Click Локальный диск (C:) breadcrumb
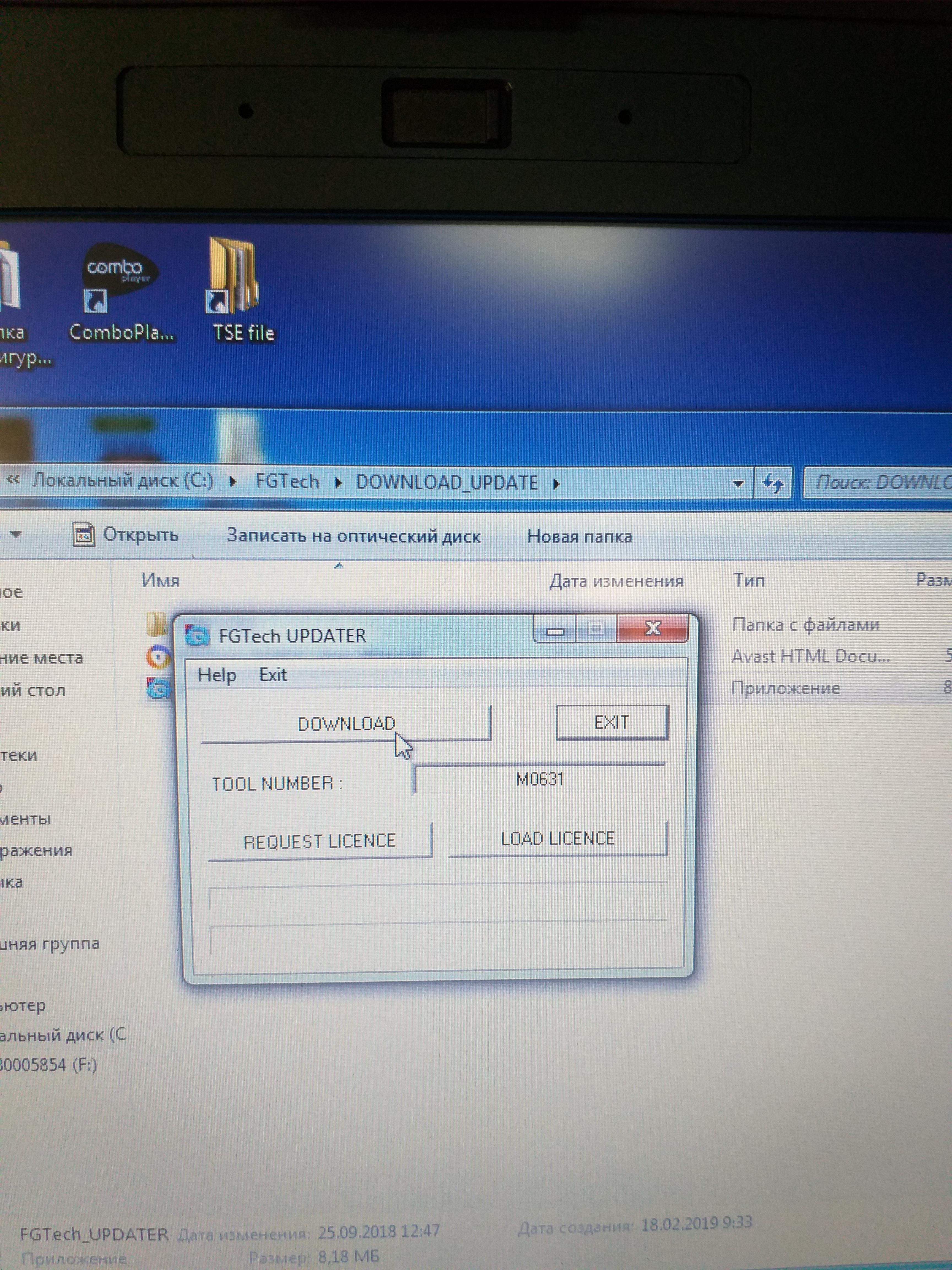The width and height of the screenshot is (952, 1270). coord(123,481)
